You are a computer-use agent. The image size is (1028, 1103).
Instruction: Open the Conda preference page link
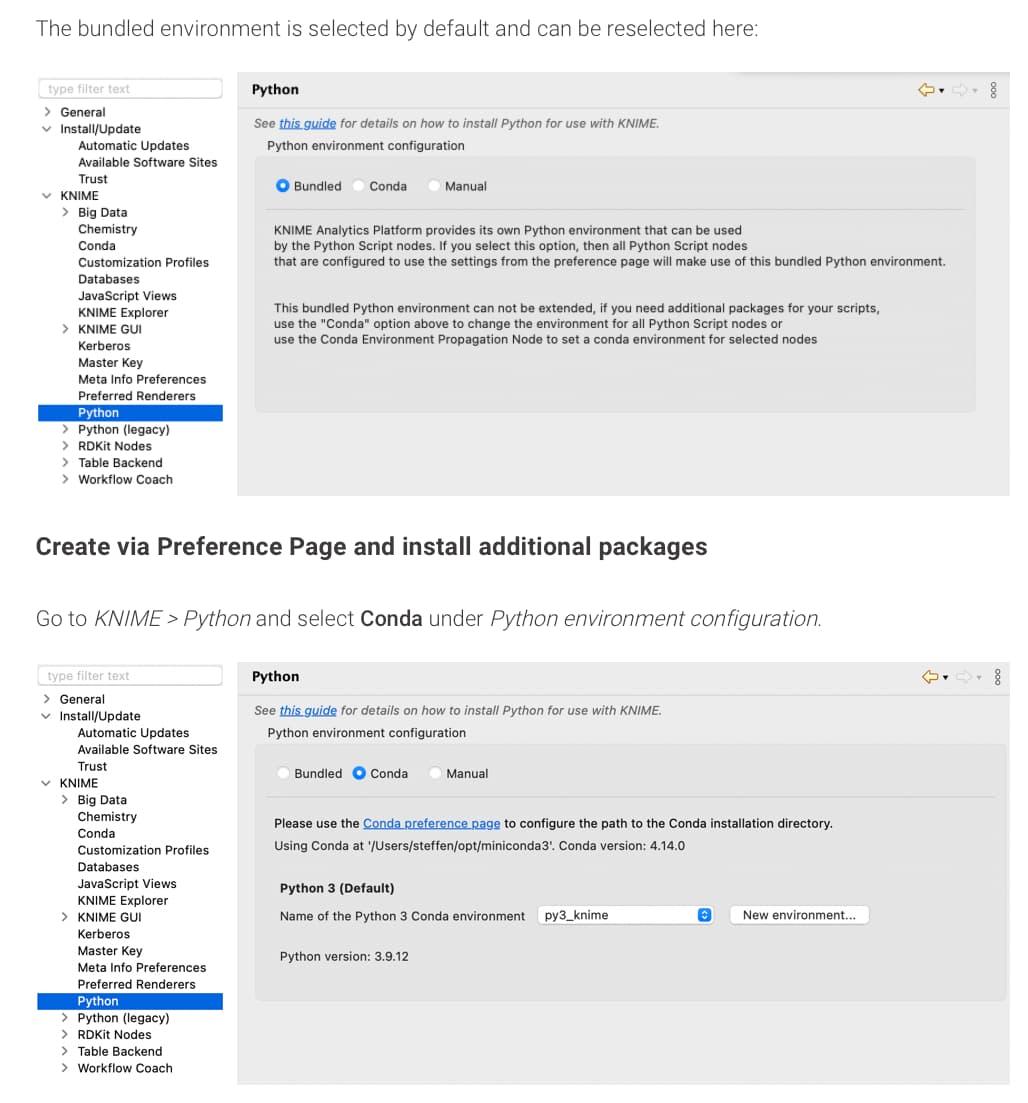(x=431, y=823)
